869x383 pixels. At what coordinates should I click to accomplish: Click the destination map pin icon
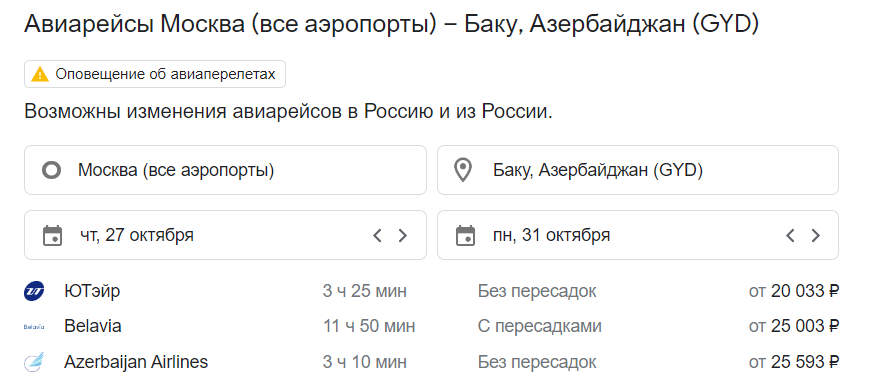point(463,170)
